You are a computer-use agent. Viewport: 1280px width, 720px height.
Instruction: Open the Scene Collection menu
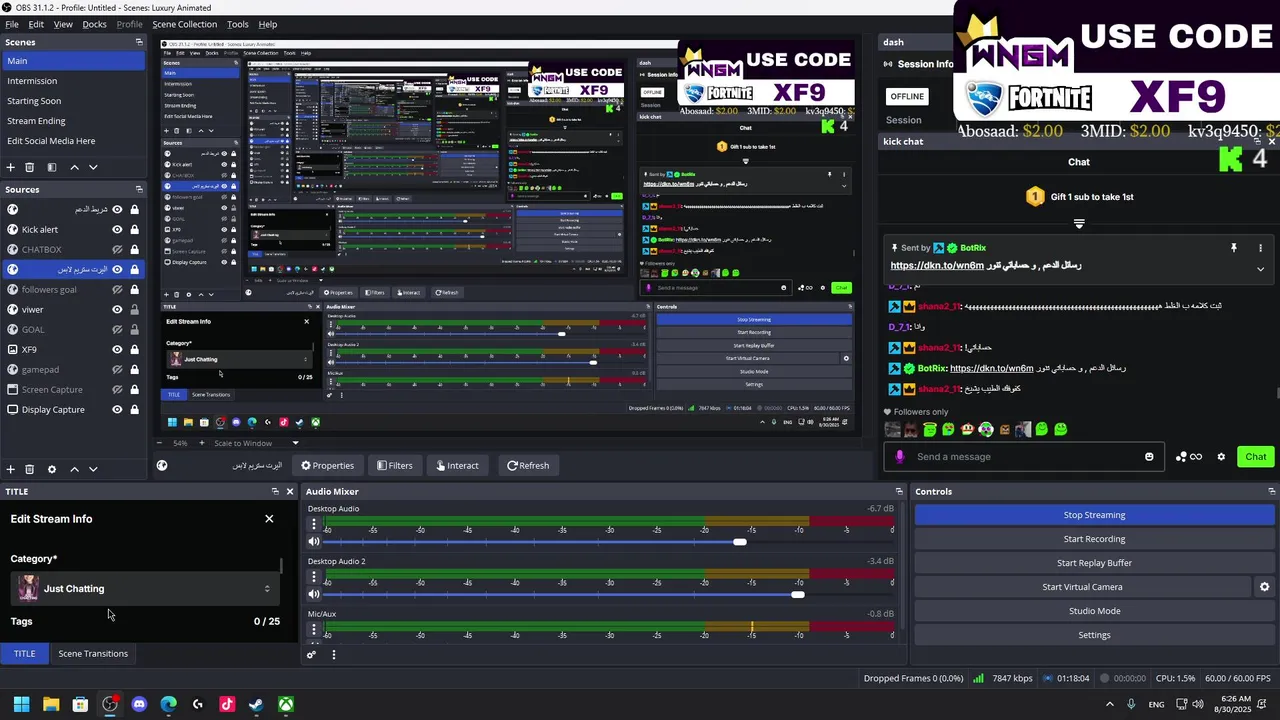tap(184, 24)
